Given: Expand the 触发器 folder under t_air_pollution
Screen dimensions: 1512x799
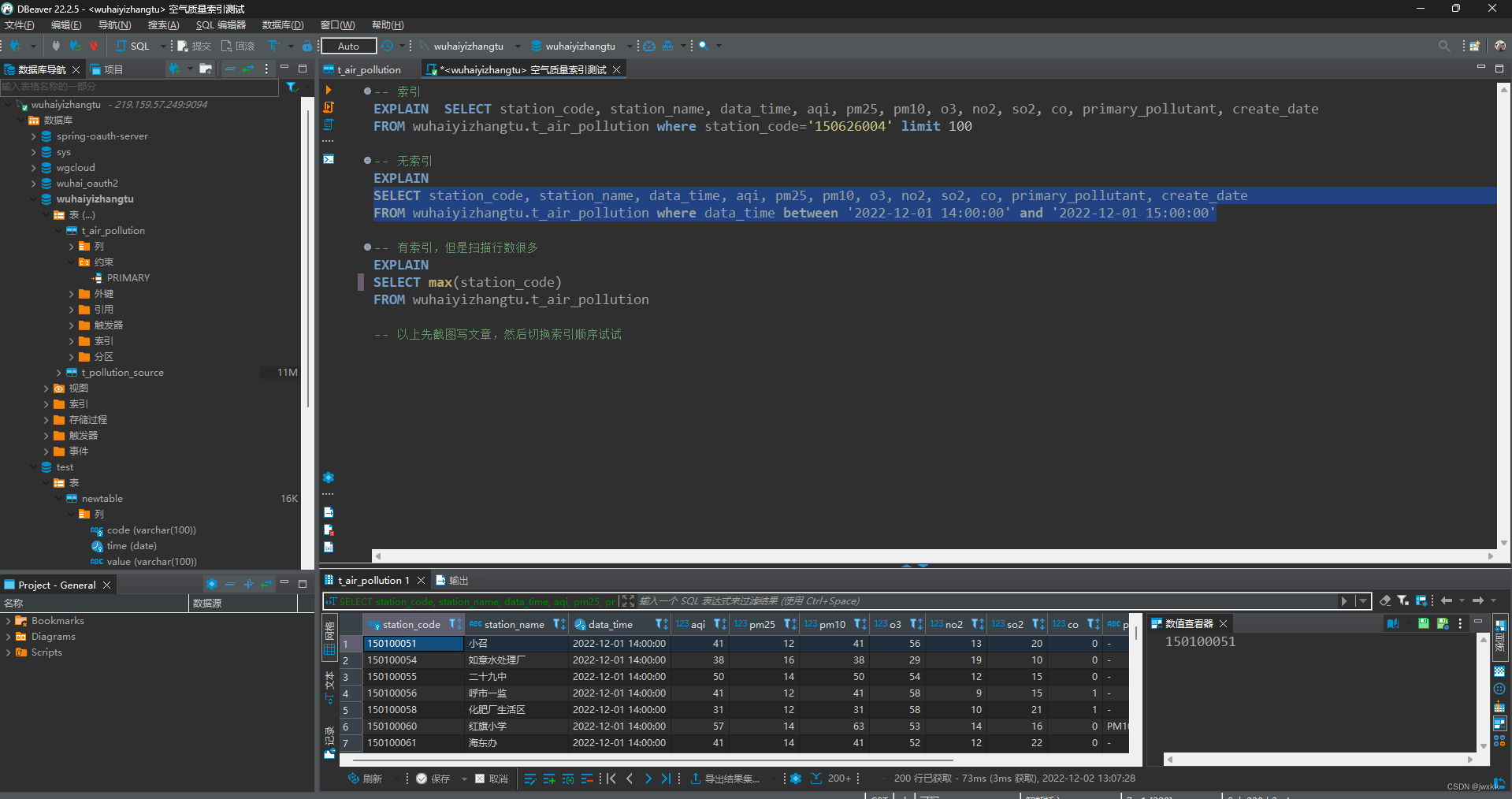Looking at the screenshot, I should click(x=72, y=325).
